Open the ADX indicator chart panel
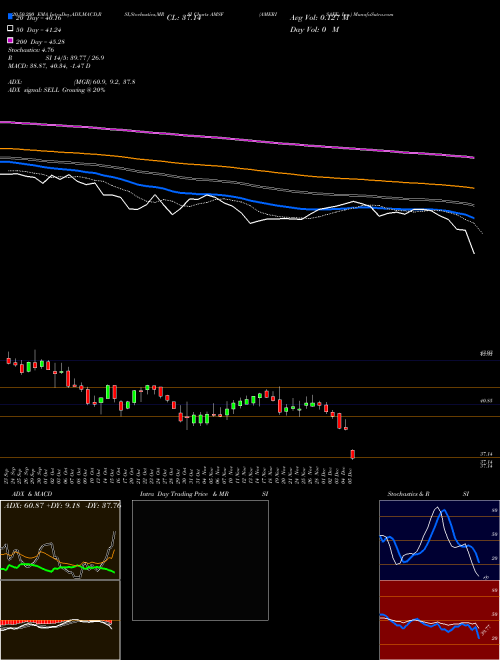The height and width of the screenshot is (660, 500). pos(60,540)
